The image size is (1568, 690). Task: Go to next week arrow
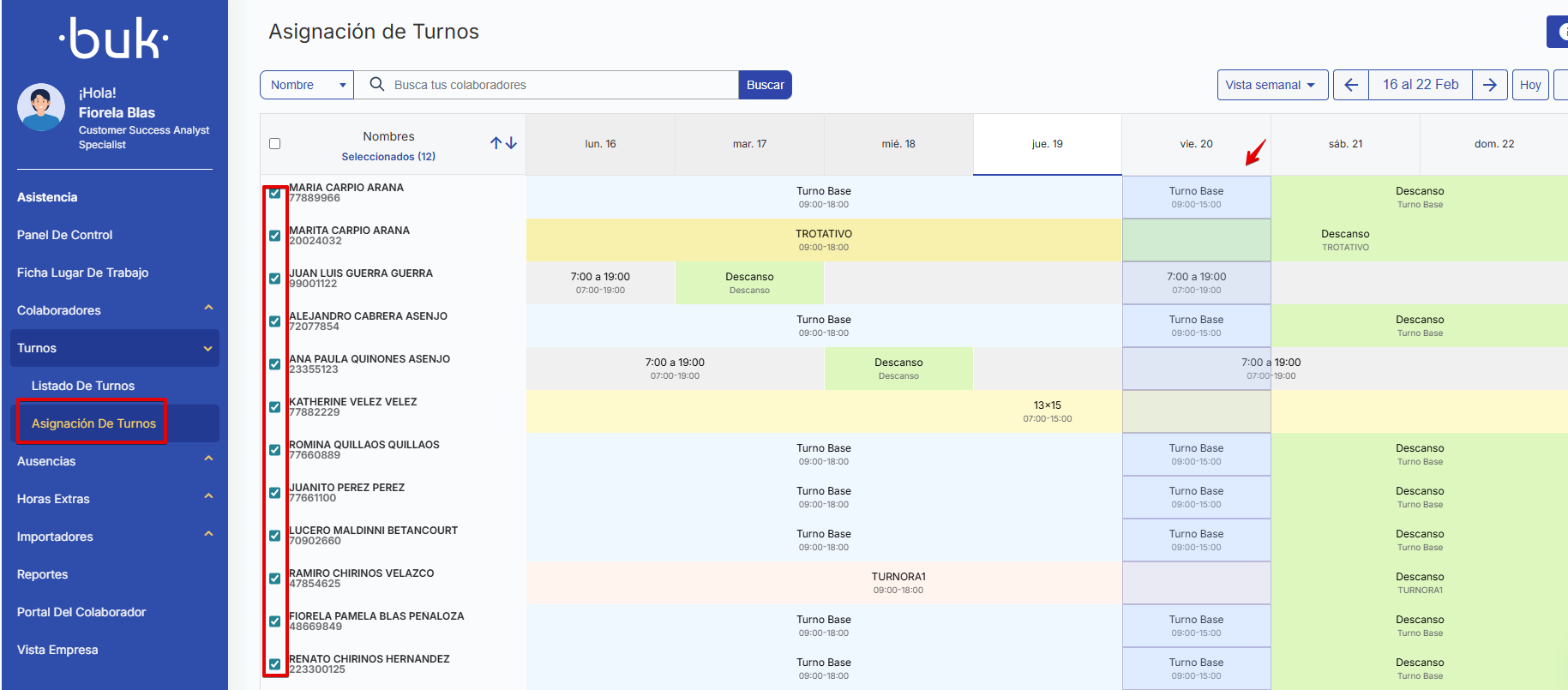pyautogui.click(x=1489, y=85)
